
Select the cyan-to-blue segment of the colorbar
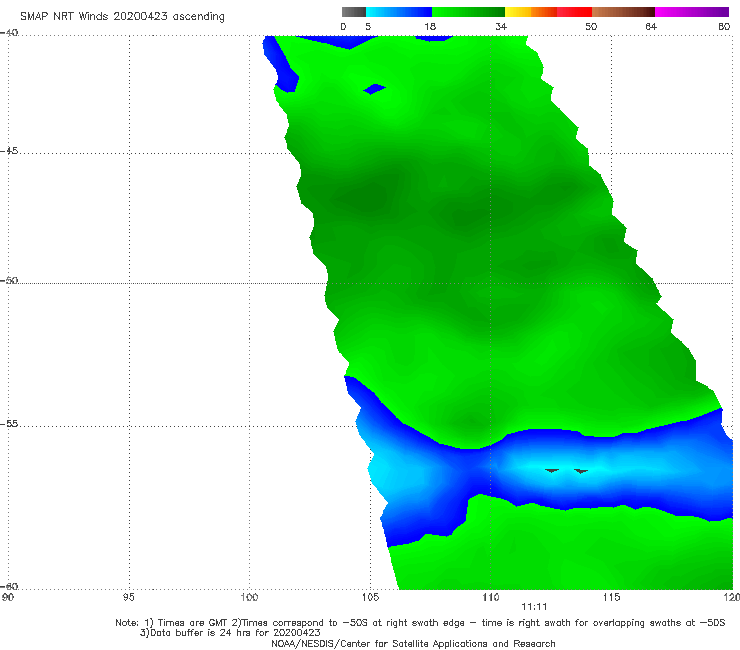[399, 12]
